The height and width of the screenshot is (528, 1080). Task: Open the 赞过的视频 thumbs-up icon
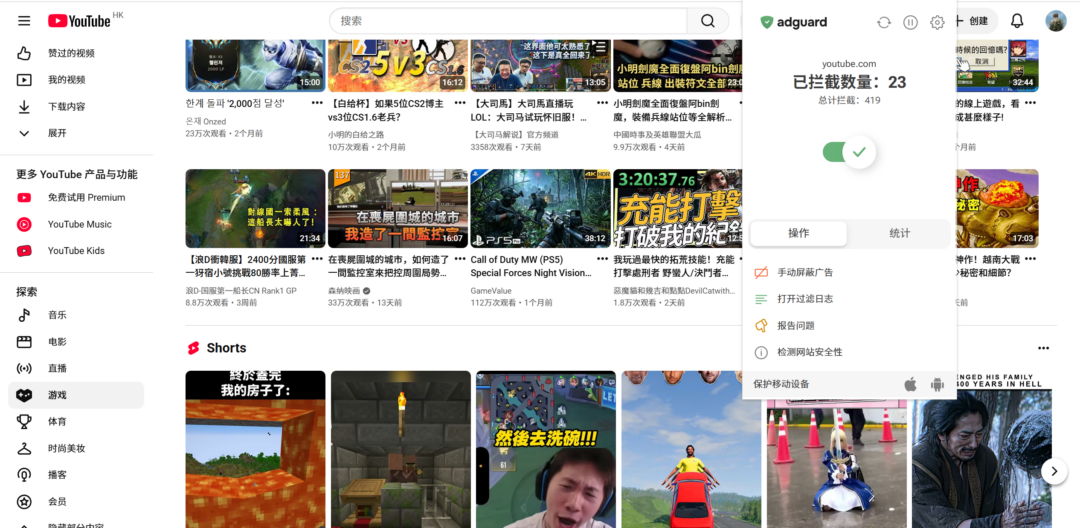pos(24,53)
